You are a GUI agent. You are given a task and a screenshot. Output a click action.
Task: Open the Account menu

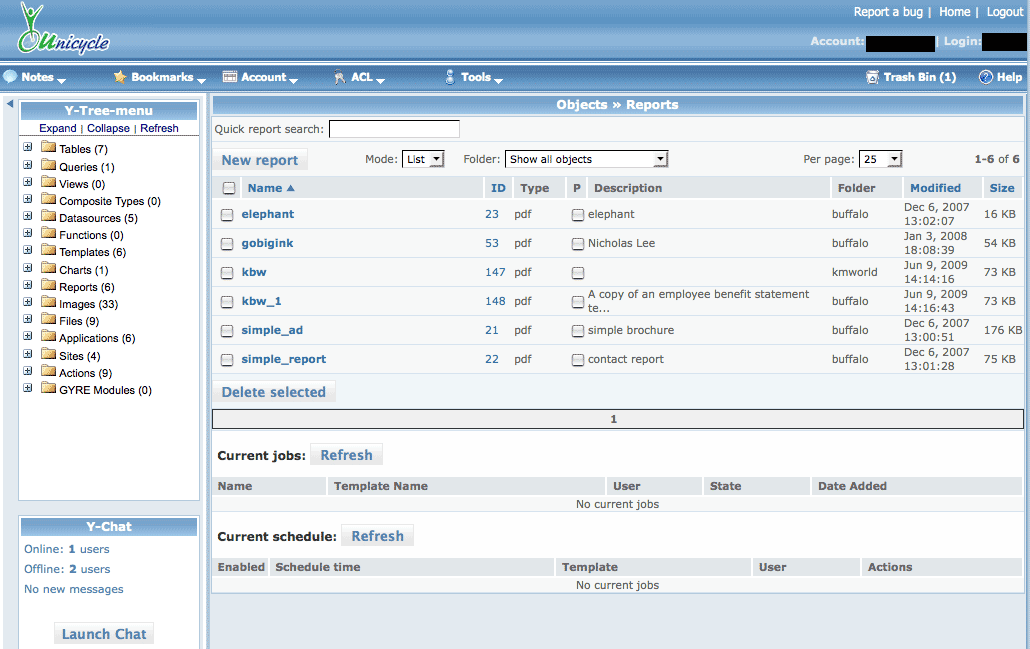pyautogui.click(x=262, y=77)
